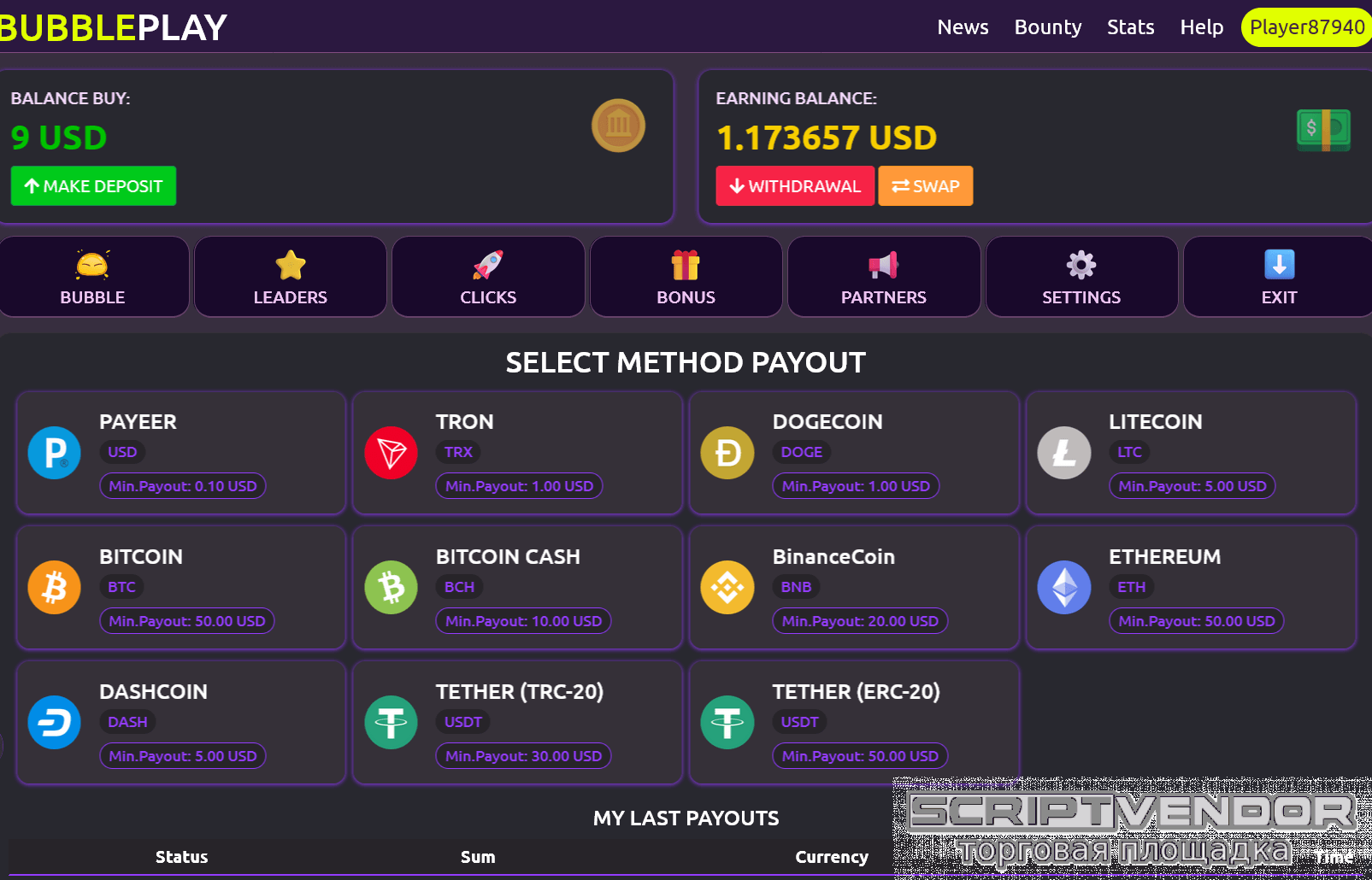
Task: Select the Litecoin logo icon
Action: click(x=1064, y=453)
